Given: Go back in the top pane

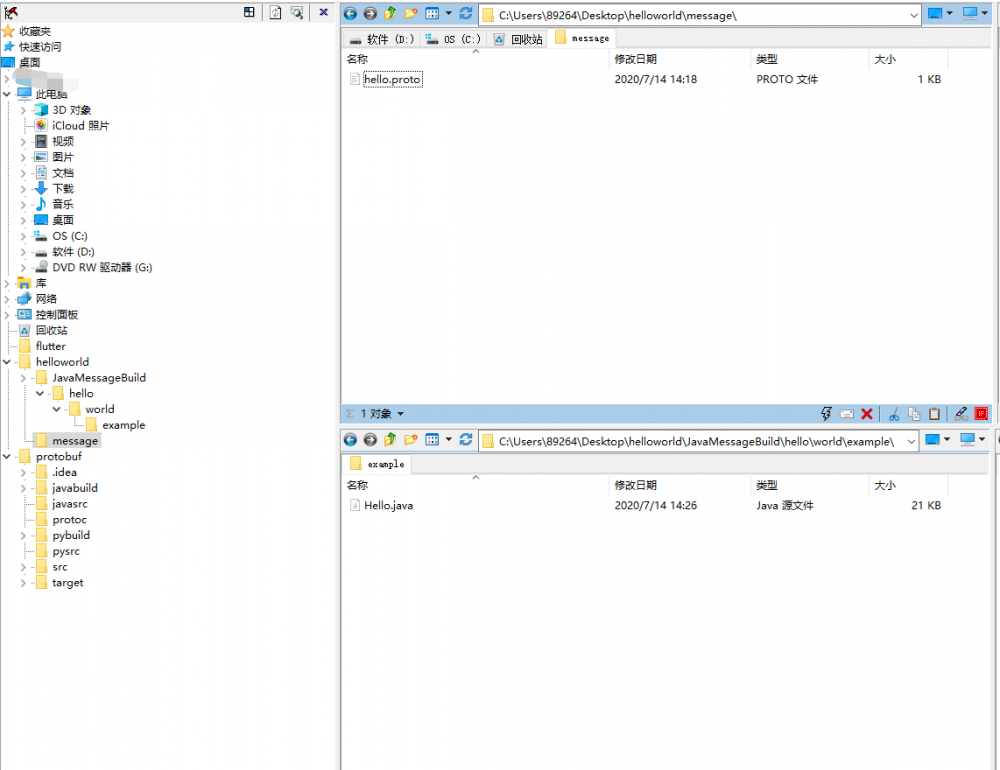Looking at the screenshot, I should point(350,13).
